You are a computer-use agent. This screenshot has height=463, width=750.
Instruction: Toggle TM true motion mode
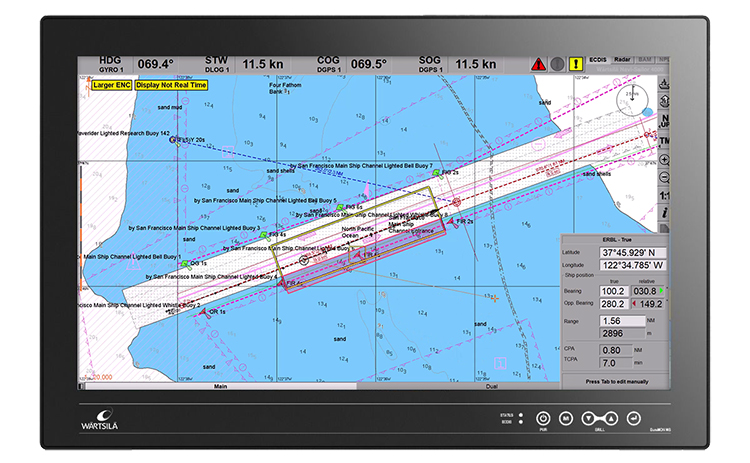665,141
